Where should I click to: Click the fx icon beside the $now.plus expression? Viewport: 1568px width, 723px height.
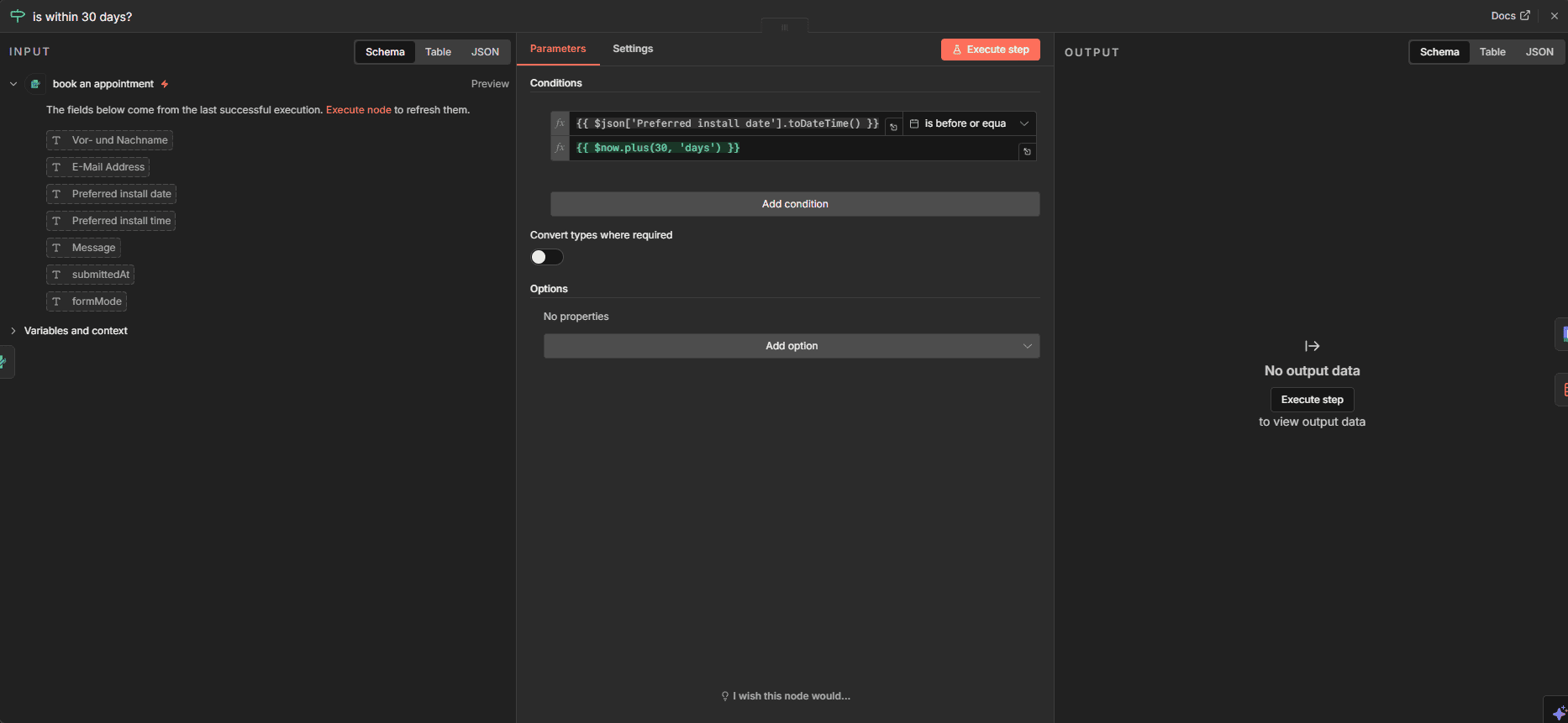560,148
